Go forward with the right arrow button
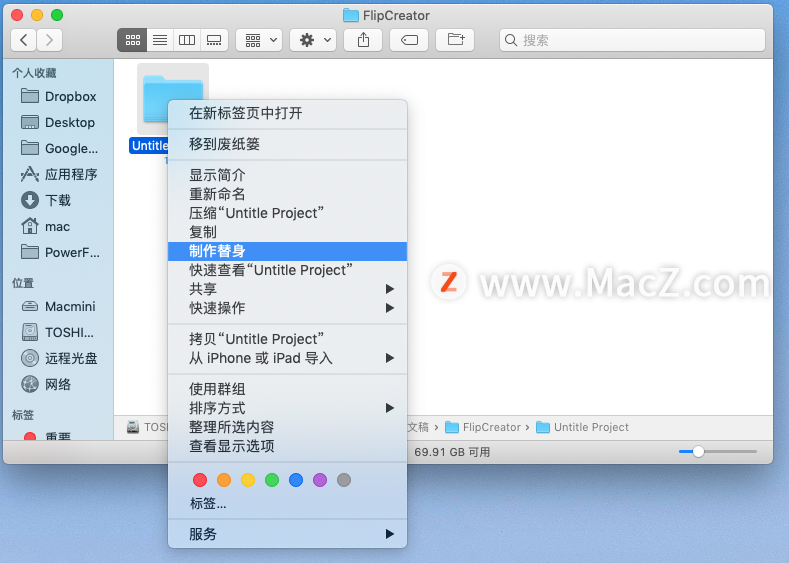 coord(49,40)
